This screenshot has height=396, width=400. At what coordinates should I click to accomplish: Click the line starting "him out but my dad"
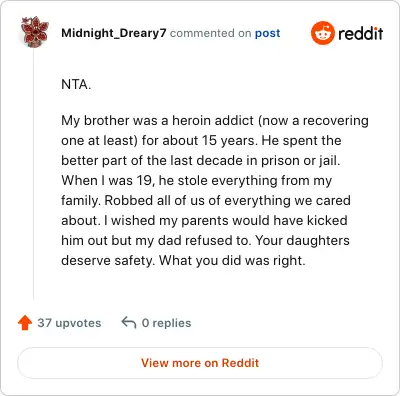point(205,240)
